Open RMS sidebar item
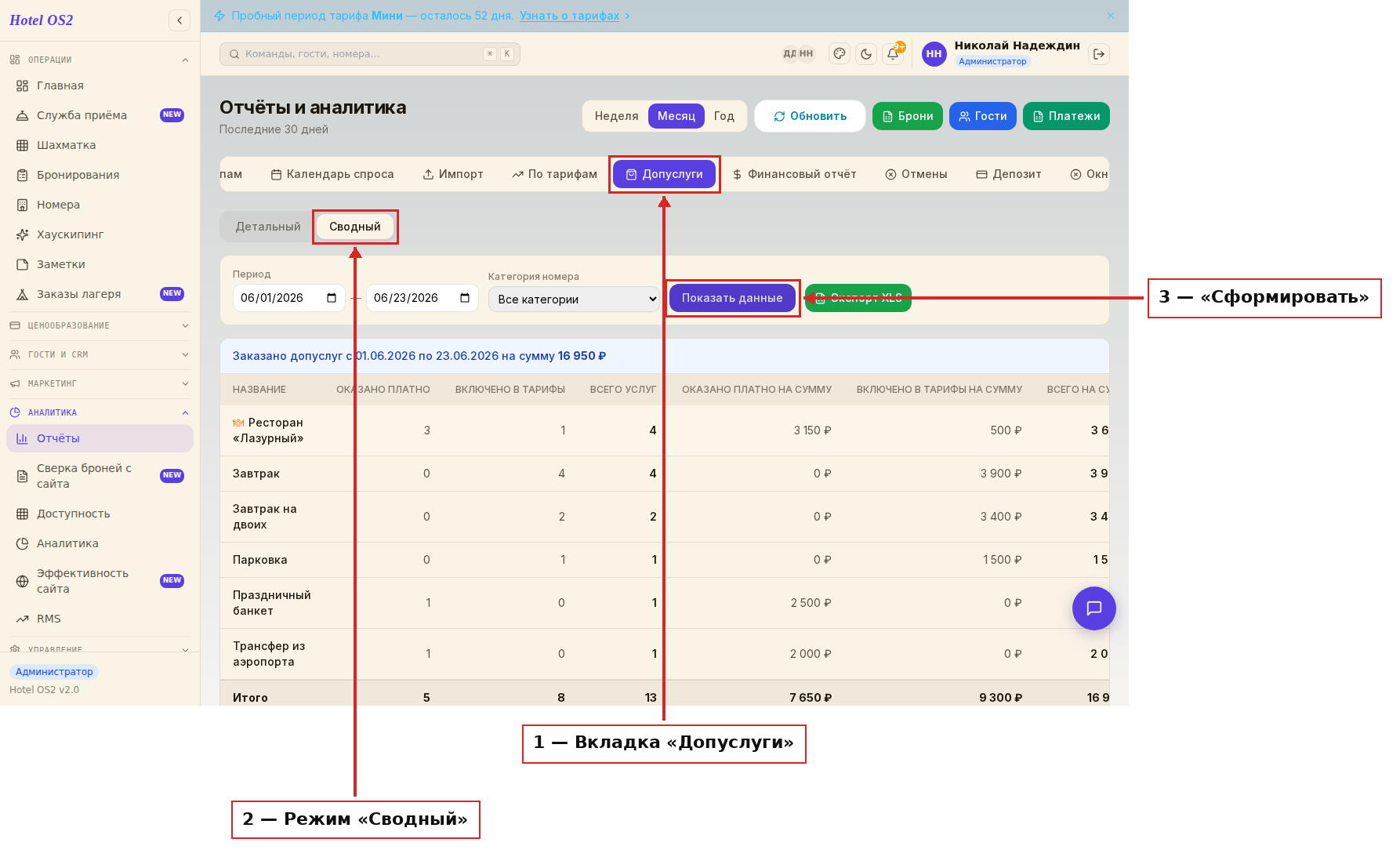The width and height of the screenshot is (1400, 857). click(x=100, y=619)
